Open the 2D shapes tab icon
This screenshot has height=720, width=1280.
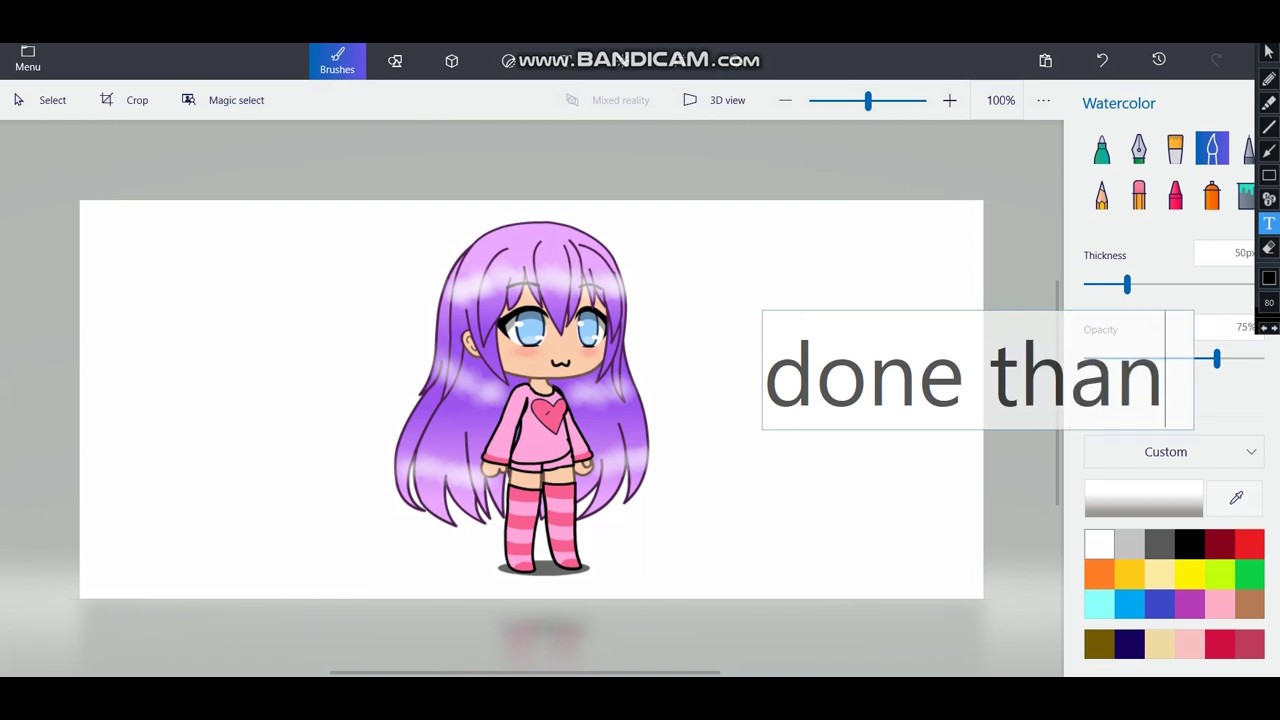(395, 61)
